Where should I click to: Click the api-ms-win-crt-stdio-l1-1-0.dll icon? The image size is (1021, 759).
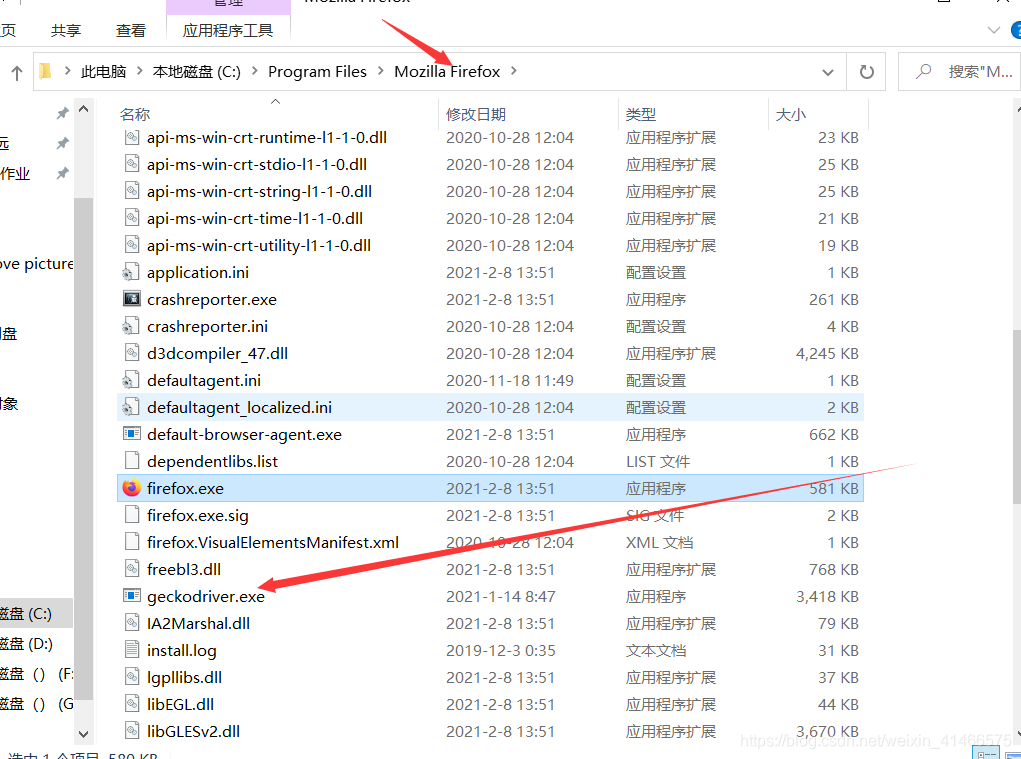132,164
